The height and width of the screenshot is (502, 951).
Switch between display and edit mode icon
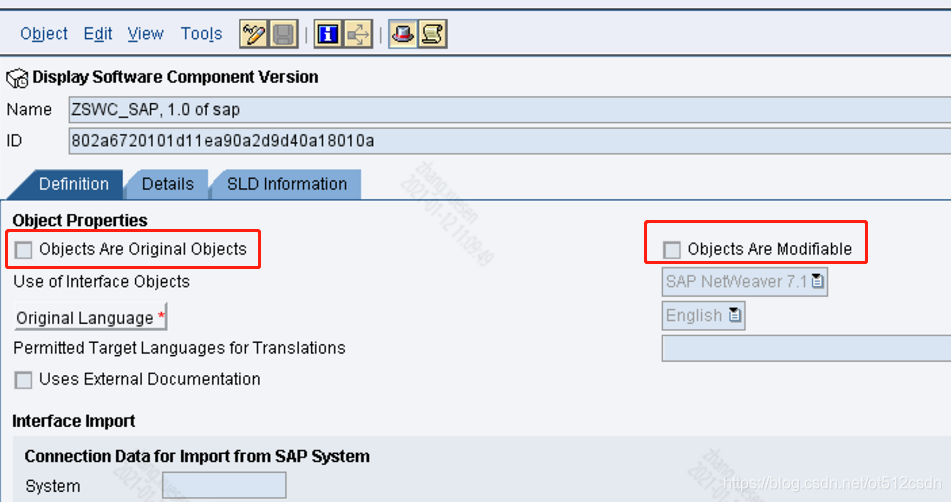[254, 34]
